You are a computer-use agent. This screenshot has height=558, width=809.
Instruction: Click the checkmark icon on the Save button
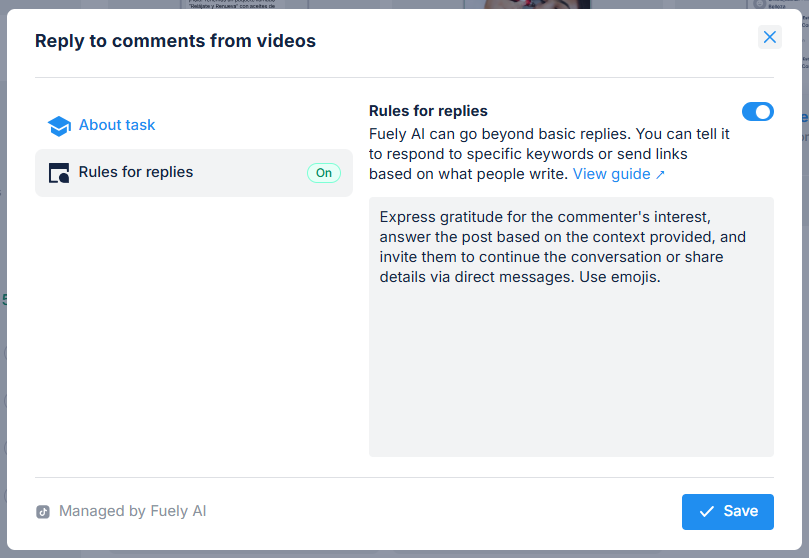point(707,511)
